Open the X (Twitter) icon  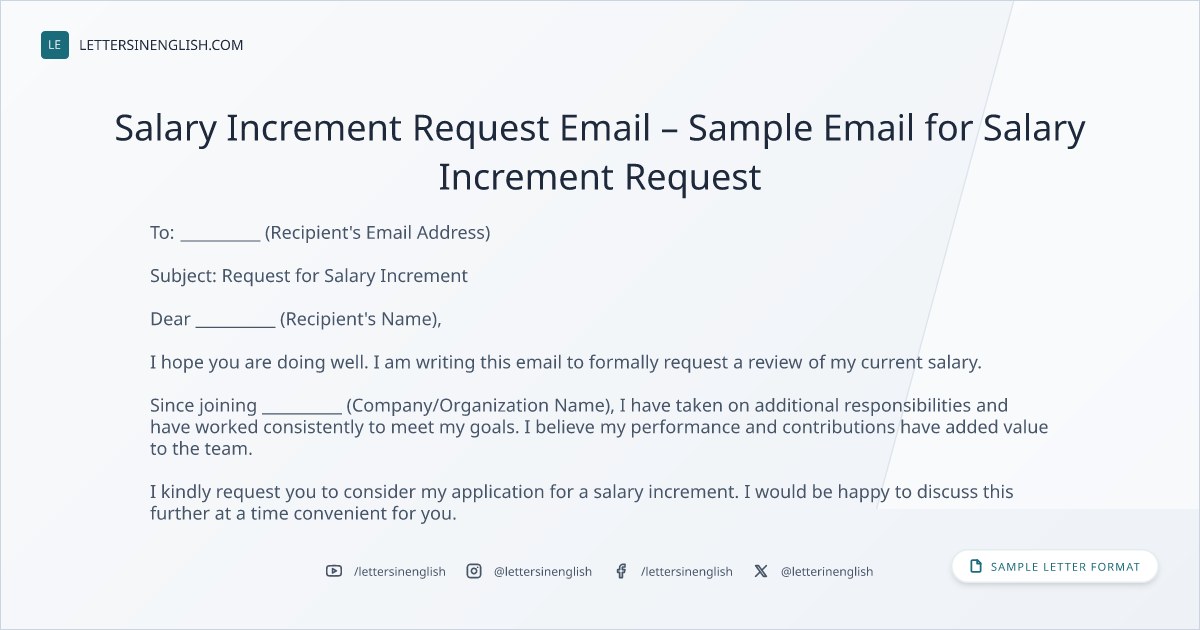coord(761,571)
